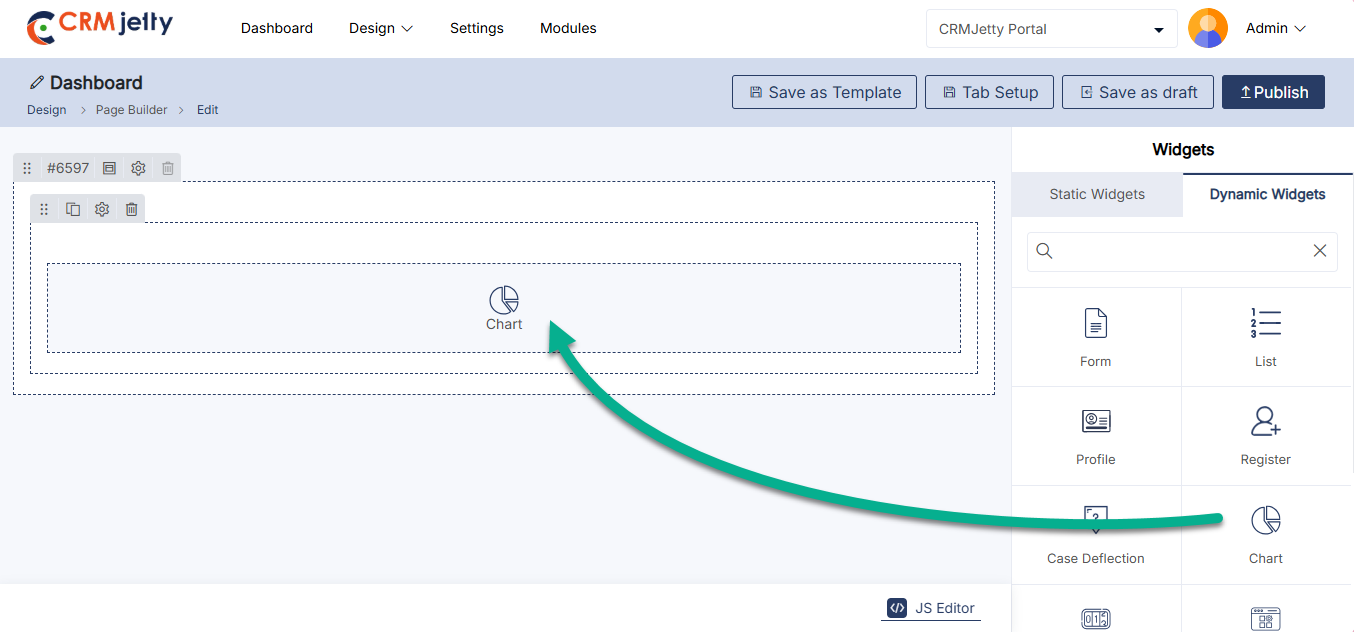The height and width of the screenshot is (632, 1354).
Task: Click the Publish button
Action: point(1273,92)
